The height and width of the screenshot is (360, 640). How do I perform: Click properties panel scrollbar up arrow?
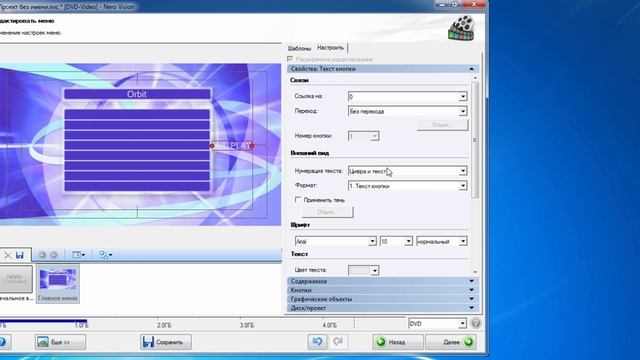click(x=475, y=78)
